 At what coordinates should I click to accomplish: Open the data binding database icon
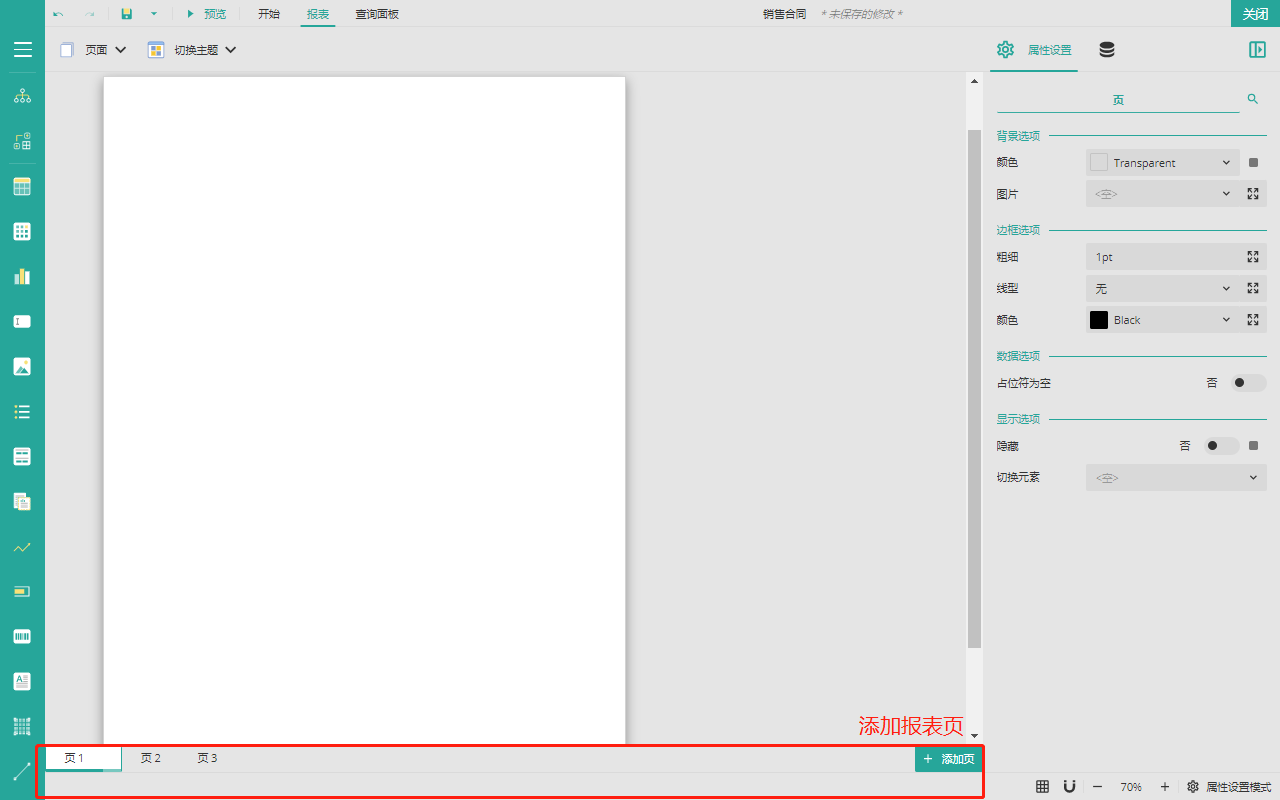coord(1107,50)
